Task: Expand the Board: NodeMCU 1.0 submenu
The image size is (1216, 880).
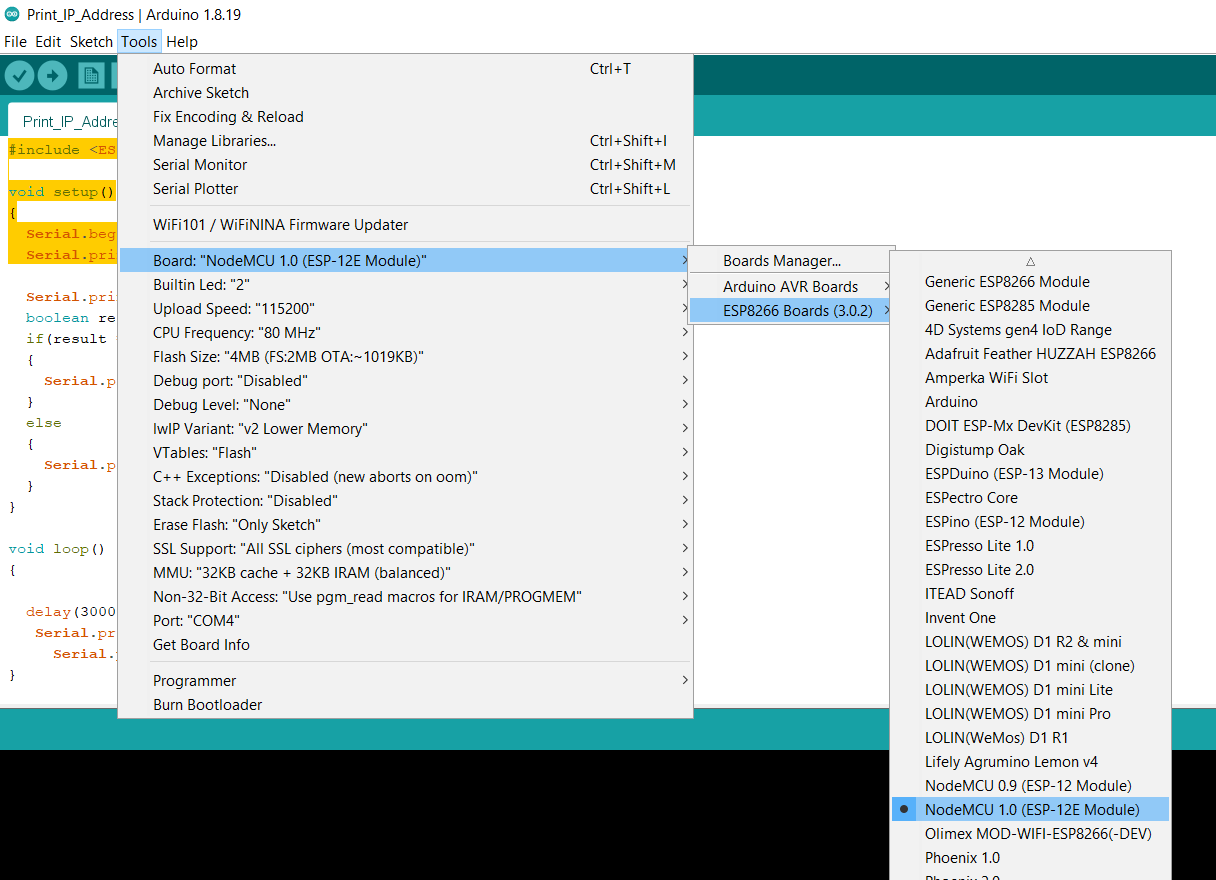Action: click(x=405, y=261)
